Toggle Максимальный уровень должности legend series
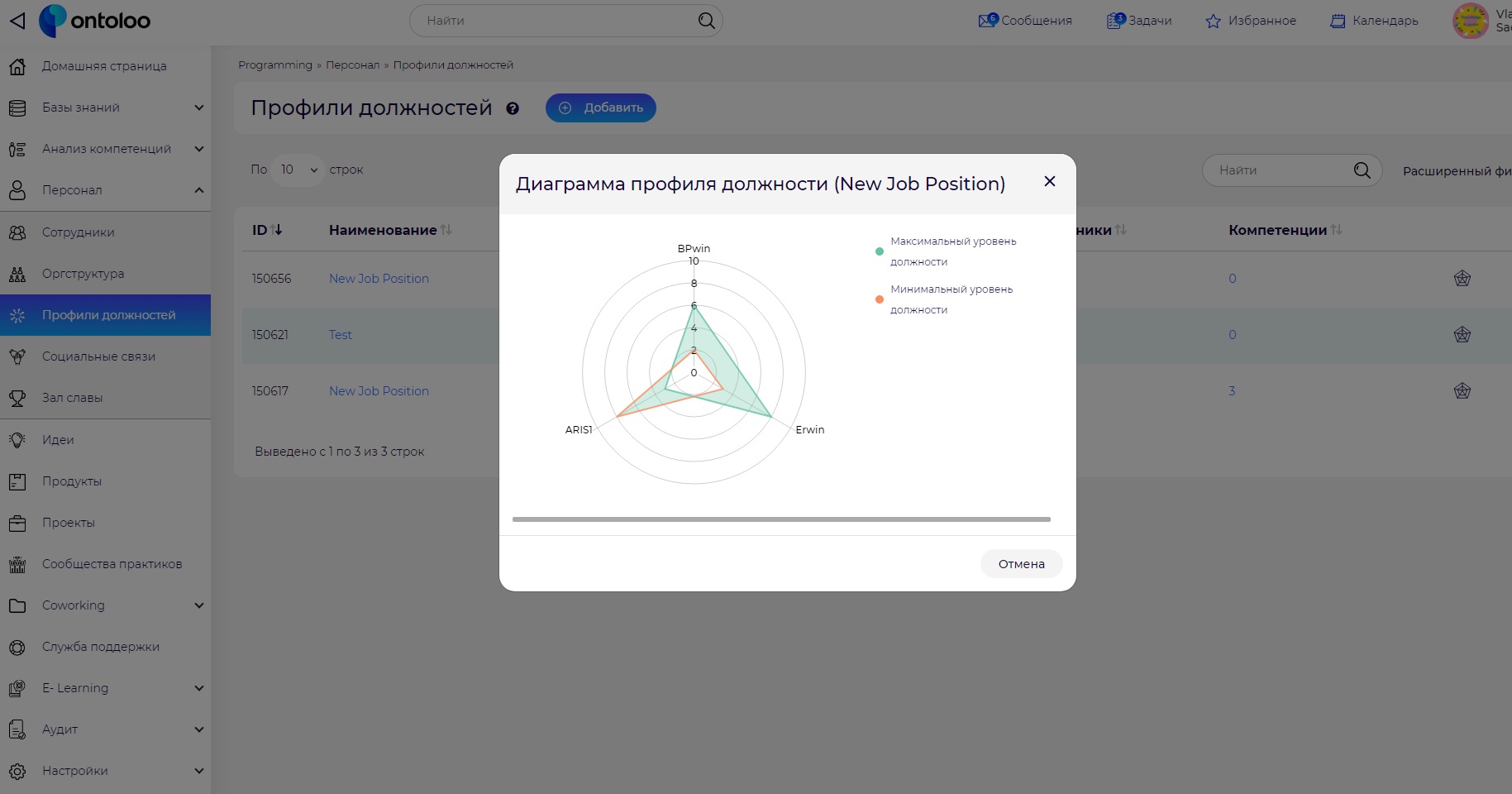The image size is (1512, 794). click(946, 251)
